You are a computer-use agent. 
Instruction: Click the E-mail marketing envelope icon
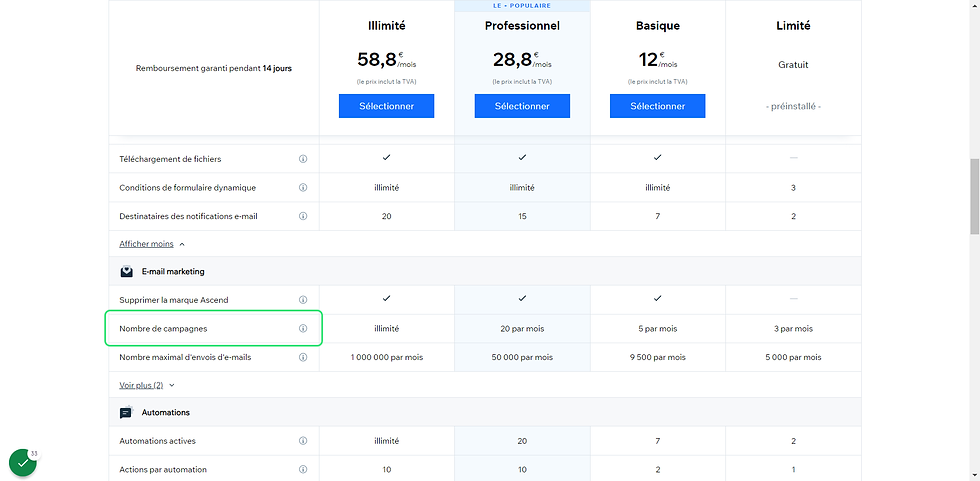coord(126,272)
